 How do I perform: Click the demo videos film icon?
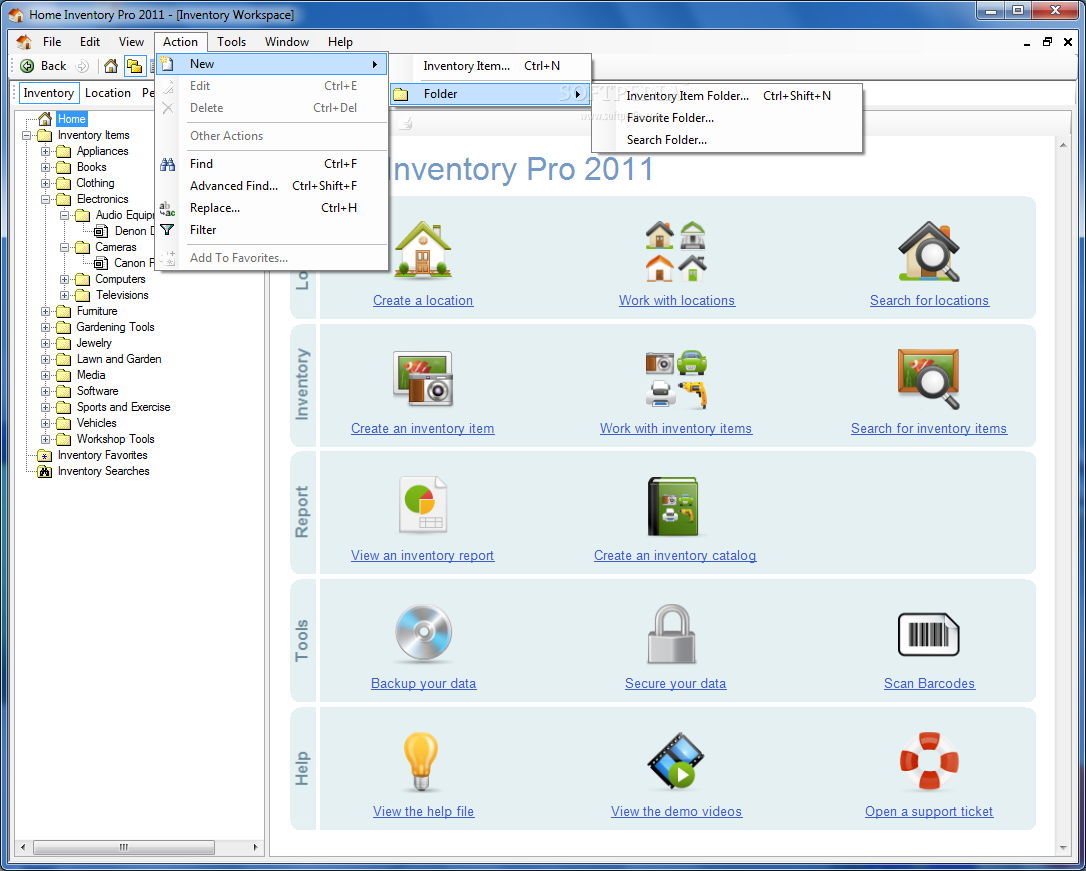click(676, 761)
